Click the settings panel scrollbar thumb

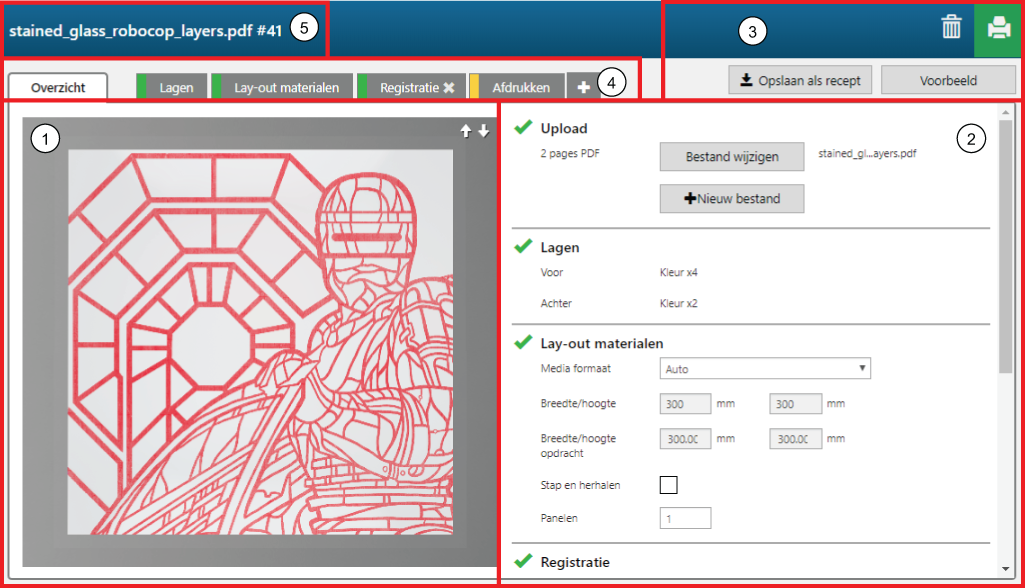1005,246
